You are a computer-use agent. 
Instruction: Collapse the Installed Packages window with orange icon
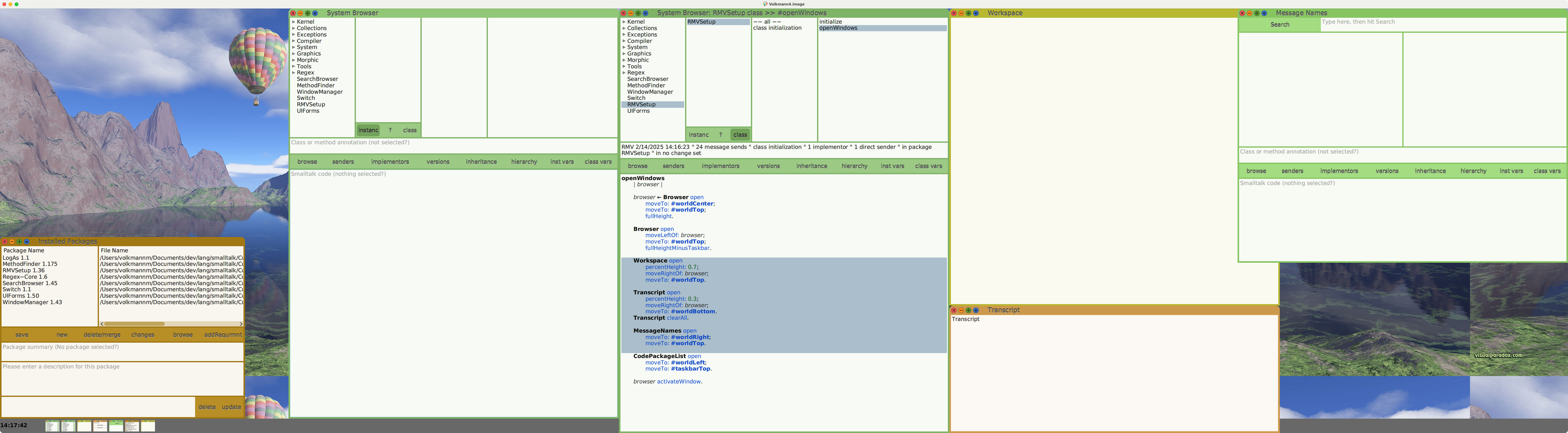pyautogui.click(x=13, y=241)
